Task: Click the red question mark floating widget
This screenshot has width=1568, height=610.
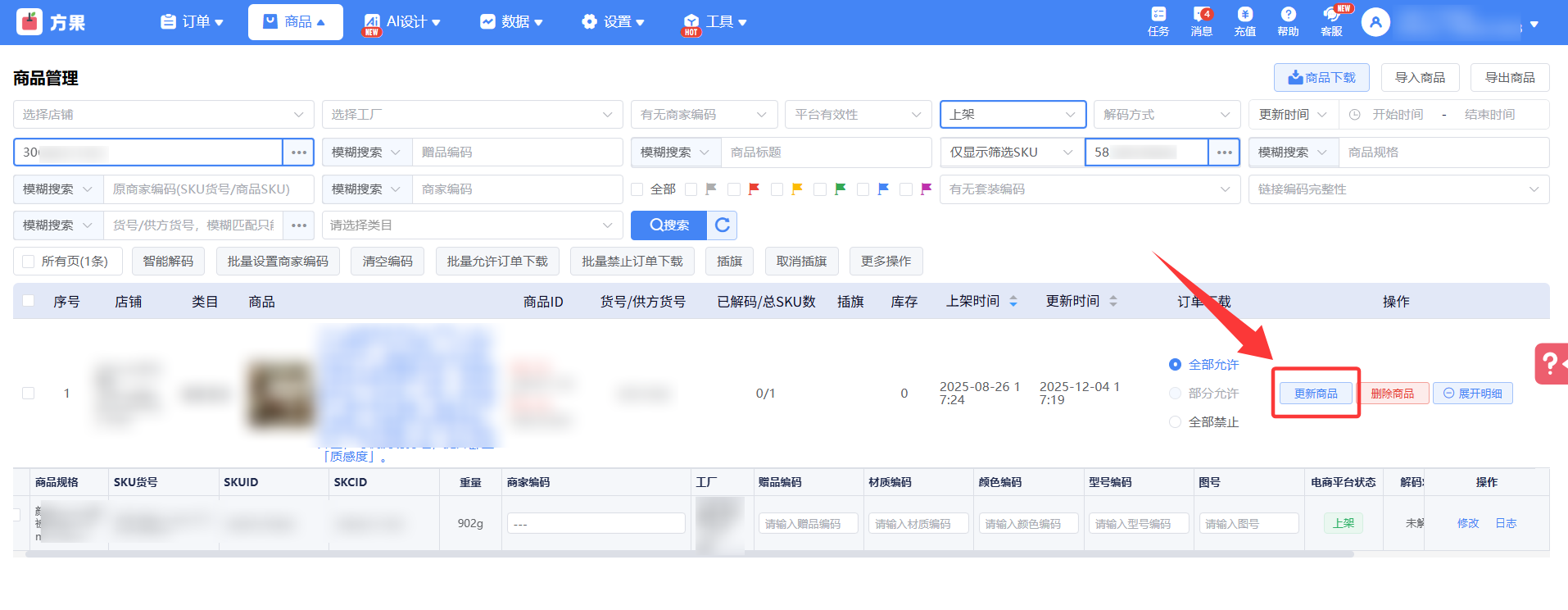Action: pos(1550,363)
